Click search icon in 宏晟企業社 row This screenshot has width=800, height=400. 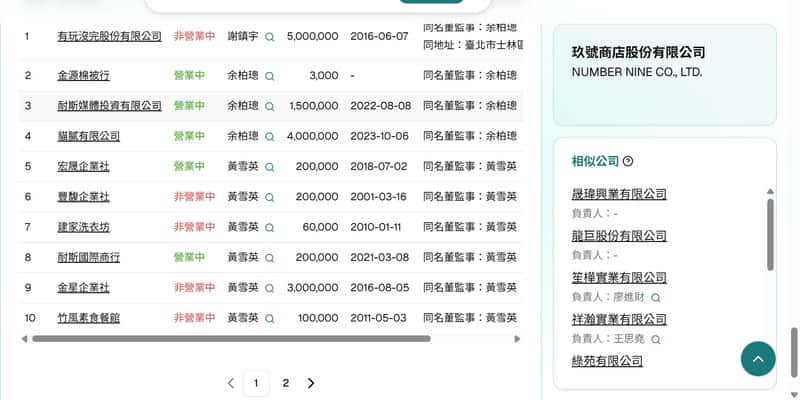point(269,167)
